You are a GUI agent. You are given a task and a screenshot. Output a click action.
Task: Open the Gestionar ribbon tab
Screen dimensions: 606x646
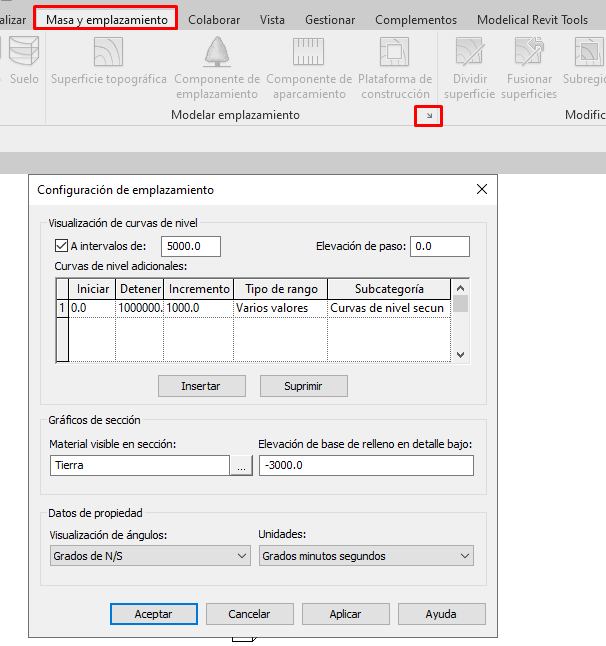[330, 20]
